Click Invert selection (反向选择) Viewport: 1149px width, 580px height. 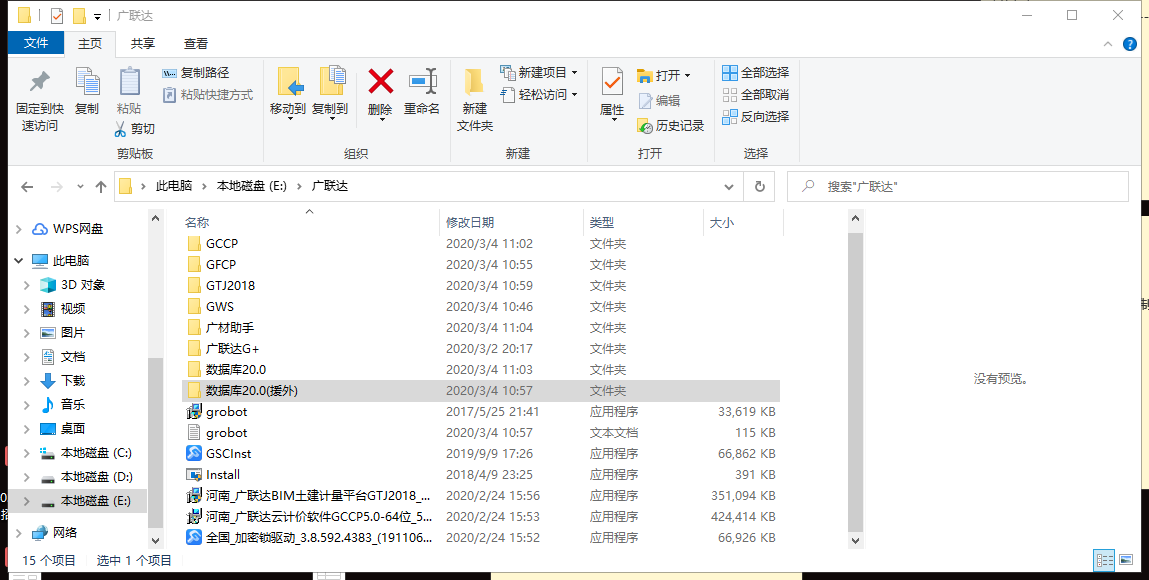pos(755,116)
